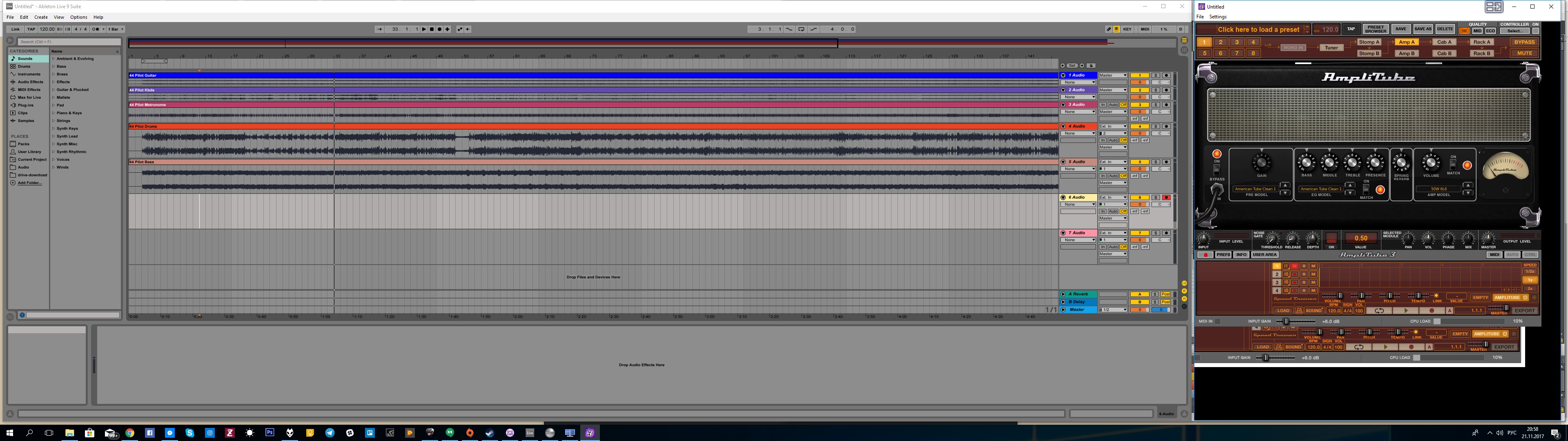This screenshot has height=441, width=1568.
Task: Open Ableton Create menu
Action: (x=41, y=17)
